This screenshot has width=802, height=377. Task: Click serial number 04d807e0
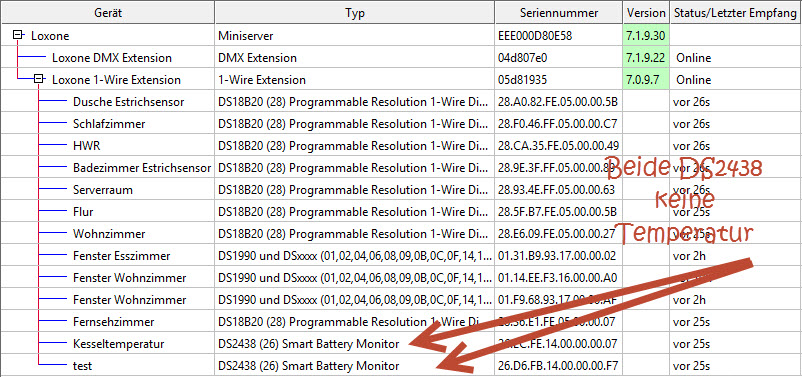pyautogui.click(x=522, y=58)
